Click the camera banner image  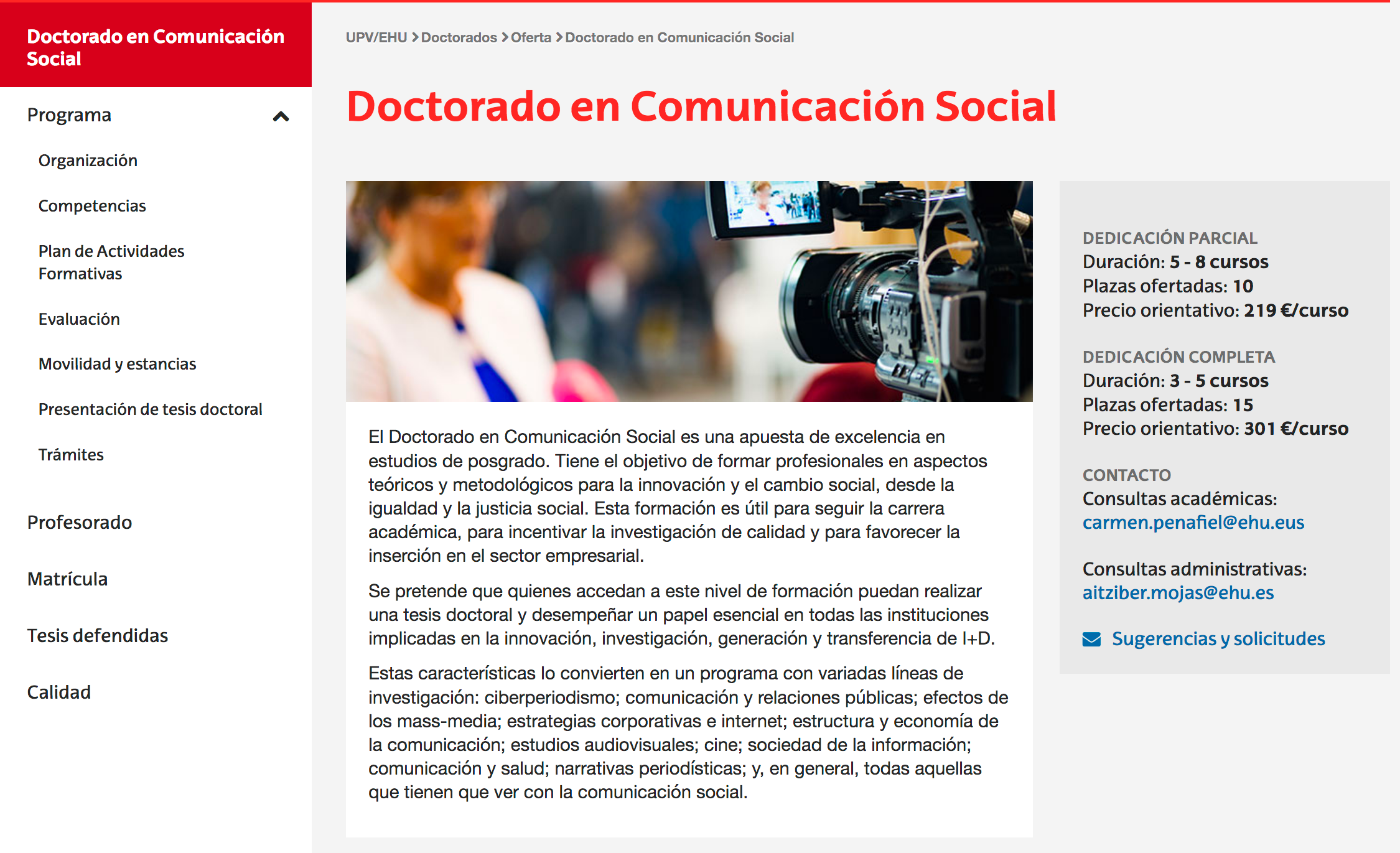(689, 291)
